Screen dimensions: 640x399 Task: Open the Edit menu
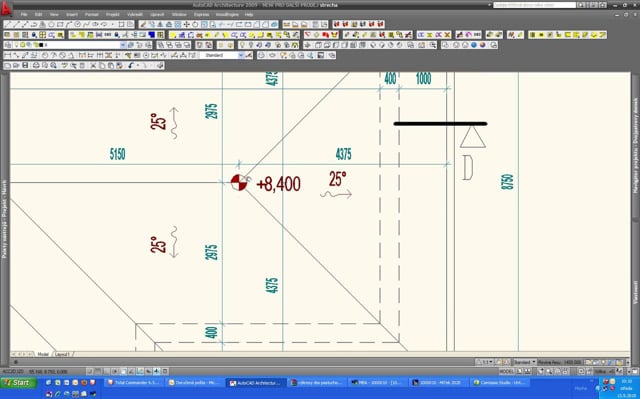[x=38, y=14]
